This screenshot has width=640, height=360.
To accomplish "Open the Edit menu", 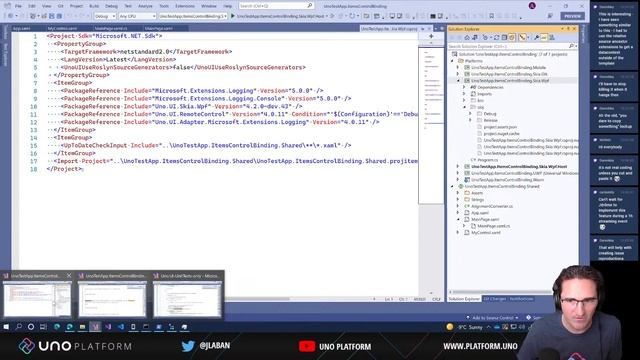I will click(32, 6).
